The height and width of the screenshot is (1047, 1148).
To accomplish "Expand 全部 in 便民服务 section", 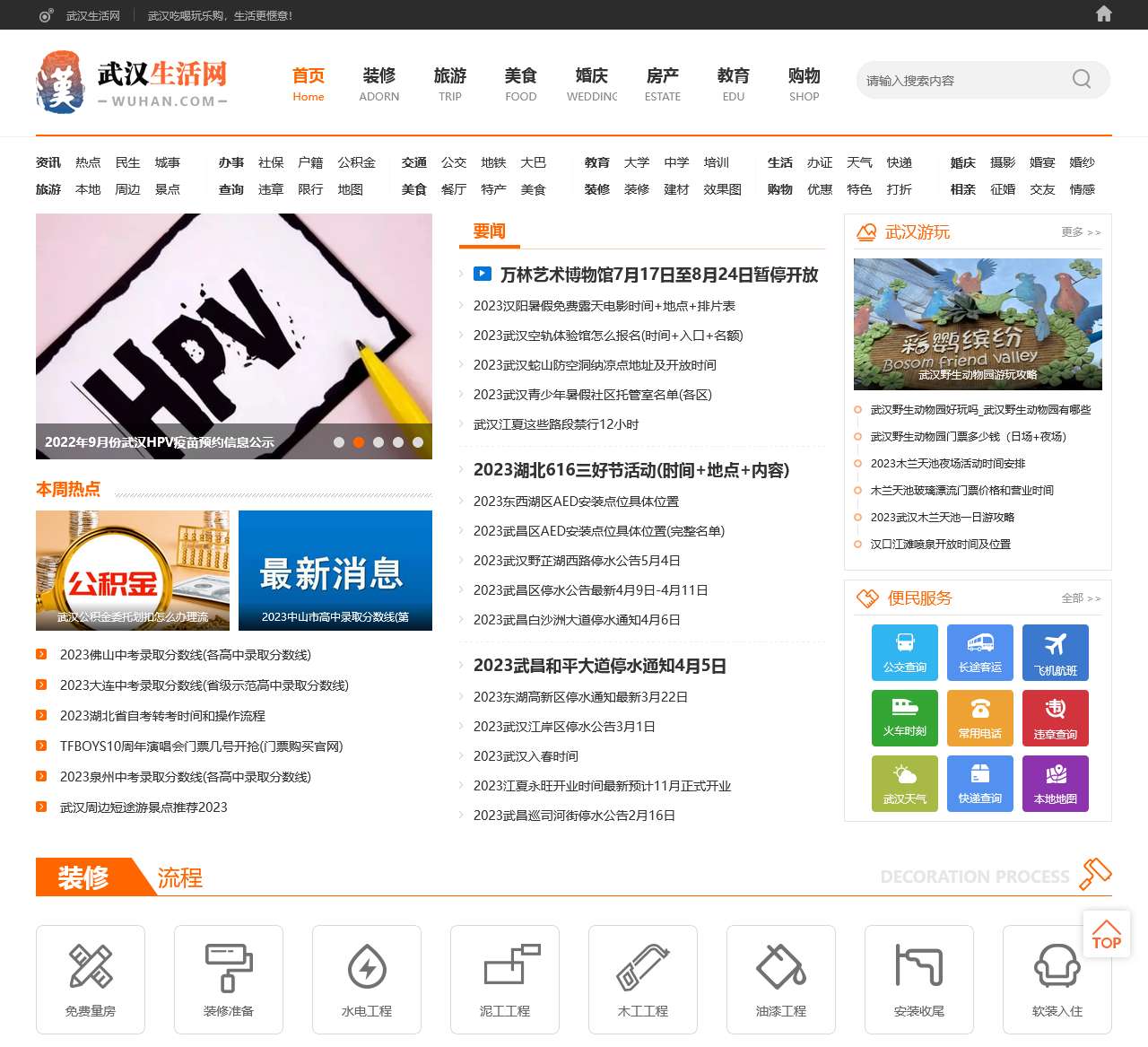I will (1080, 598).
